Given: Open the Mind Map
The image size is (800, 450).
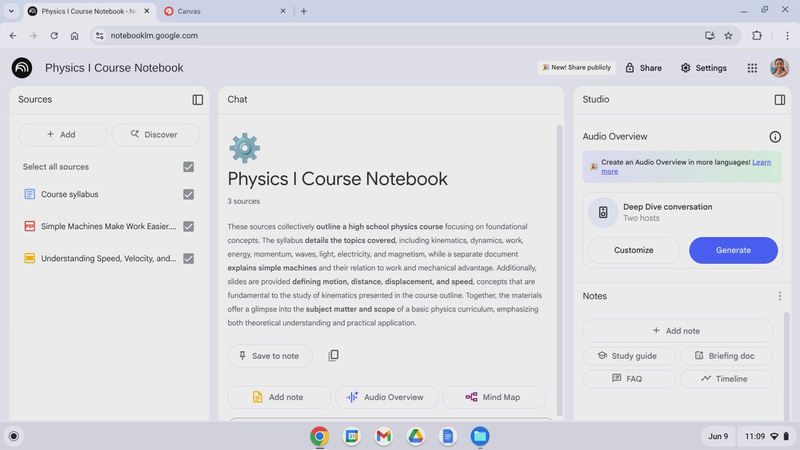Looking at the screenshot, I should 494,397.
